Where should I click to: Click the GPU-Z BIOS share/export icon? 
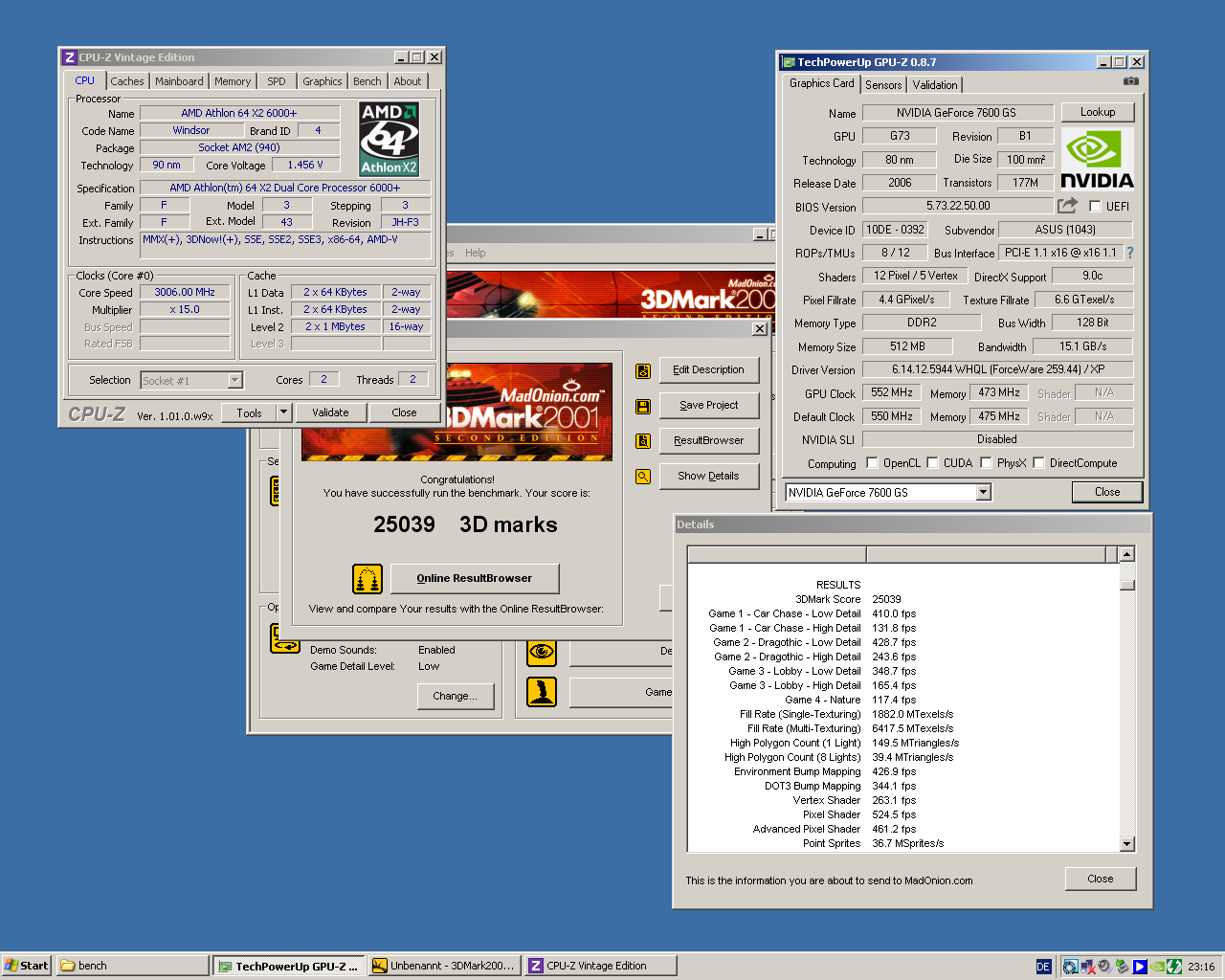[x=1067, y=206]
